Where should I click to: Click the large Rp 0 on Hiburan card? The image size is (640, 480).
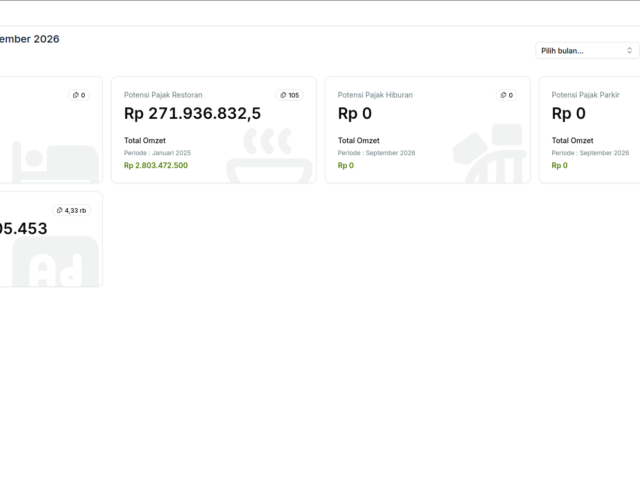pos(355,113)
